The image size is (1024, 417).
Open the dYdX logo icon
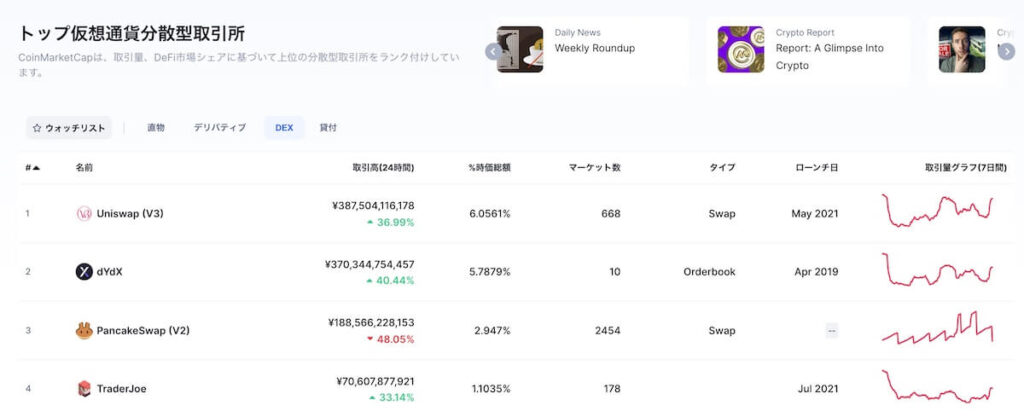pos(84,271)
